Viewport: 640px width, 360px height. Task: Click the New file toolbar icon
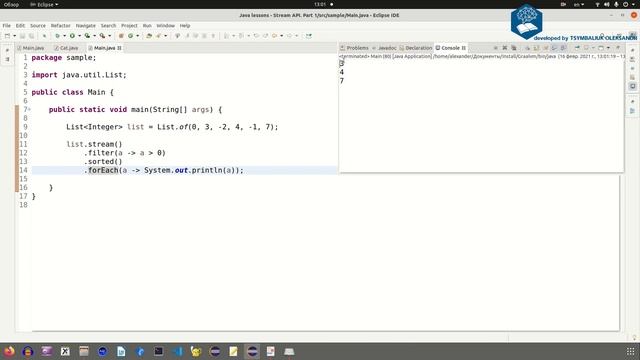pos(7,36)
